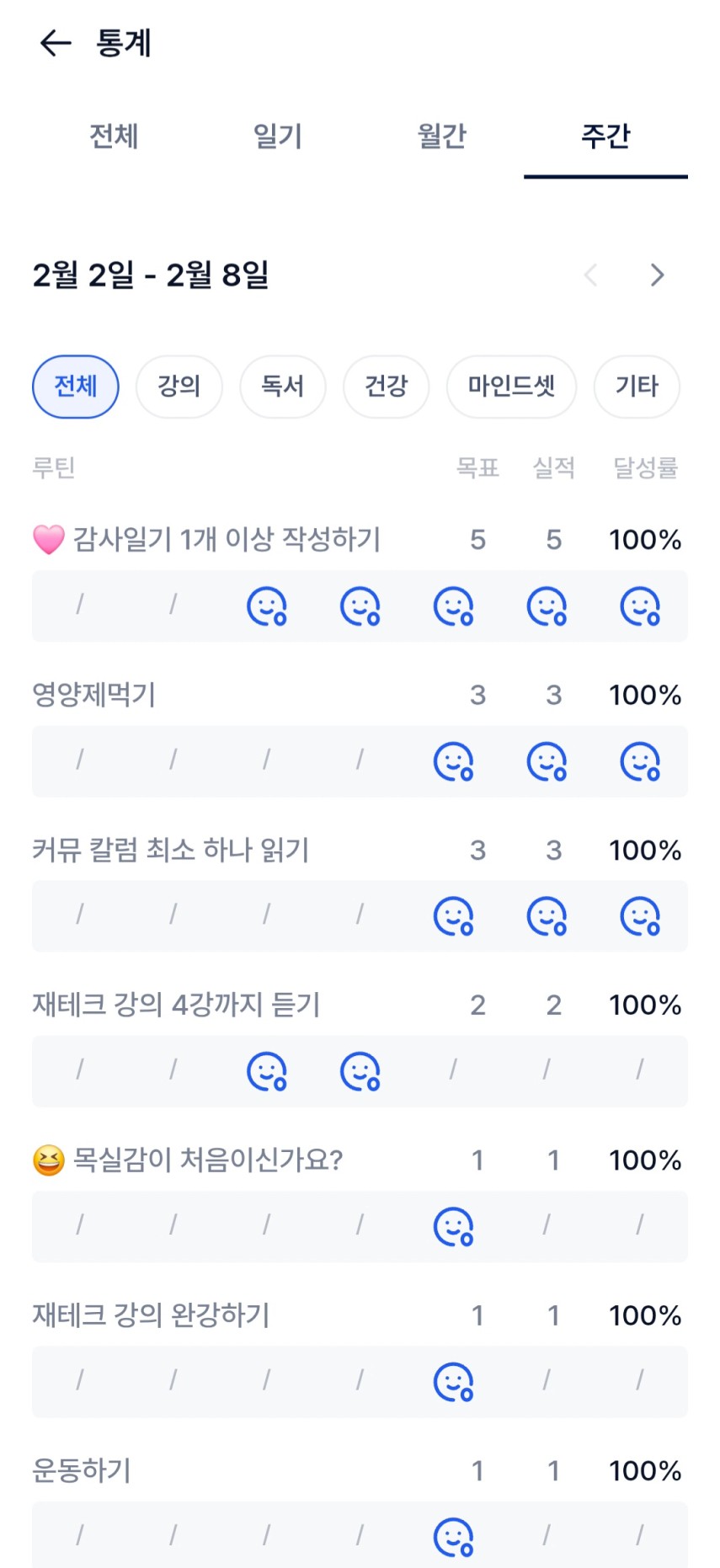Go to the previous week with left chevron
Screen dimensions: 720x1568
[x=591, y=275]
